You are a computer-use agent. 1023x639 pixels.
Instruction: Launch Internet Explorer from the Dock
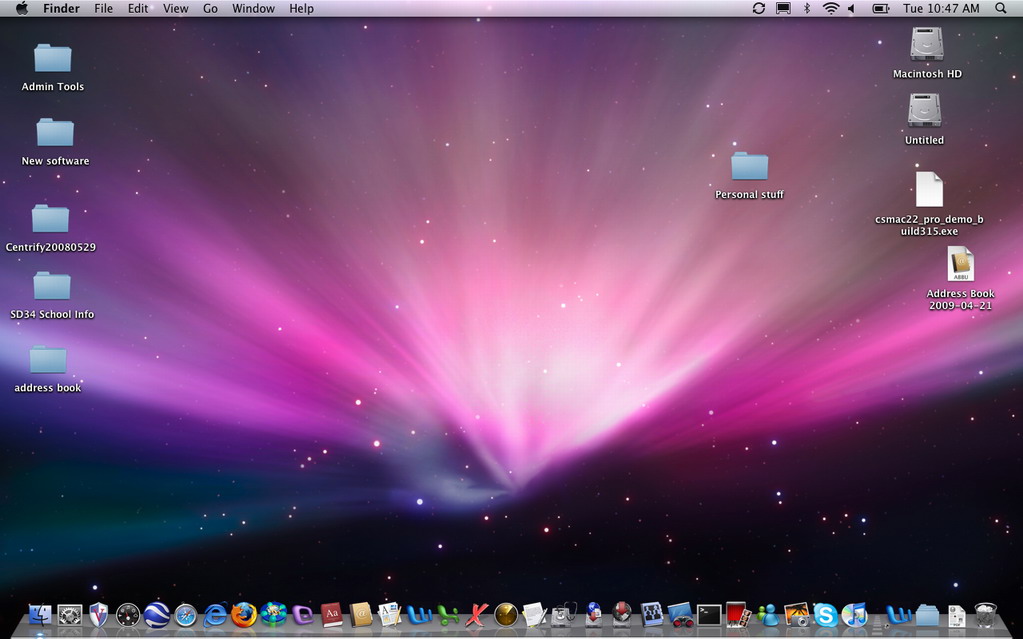pos(215,615)
